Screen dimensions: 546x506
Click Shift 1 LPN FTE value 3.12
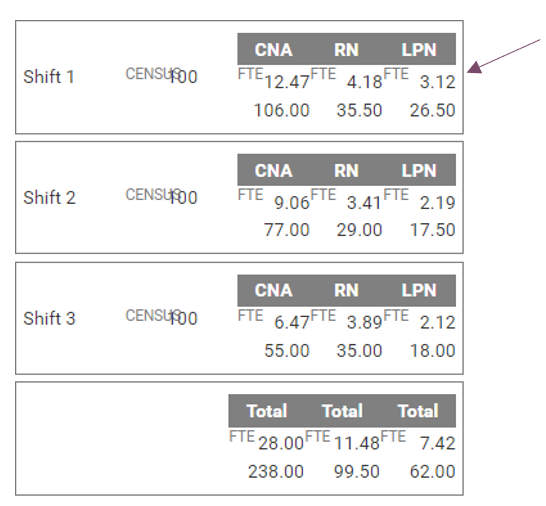[x=438, y=82]
